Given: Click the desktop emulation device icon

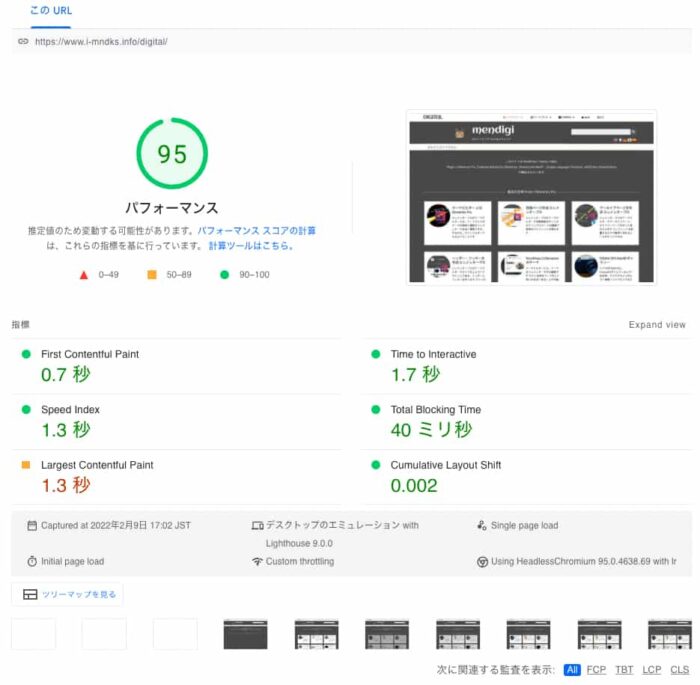Looking at the screenshot, I should tap(258, 526).
